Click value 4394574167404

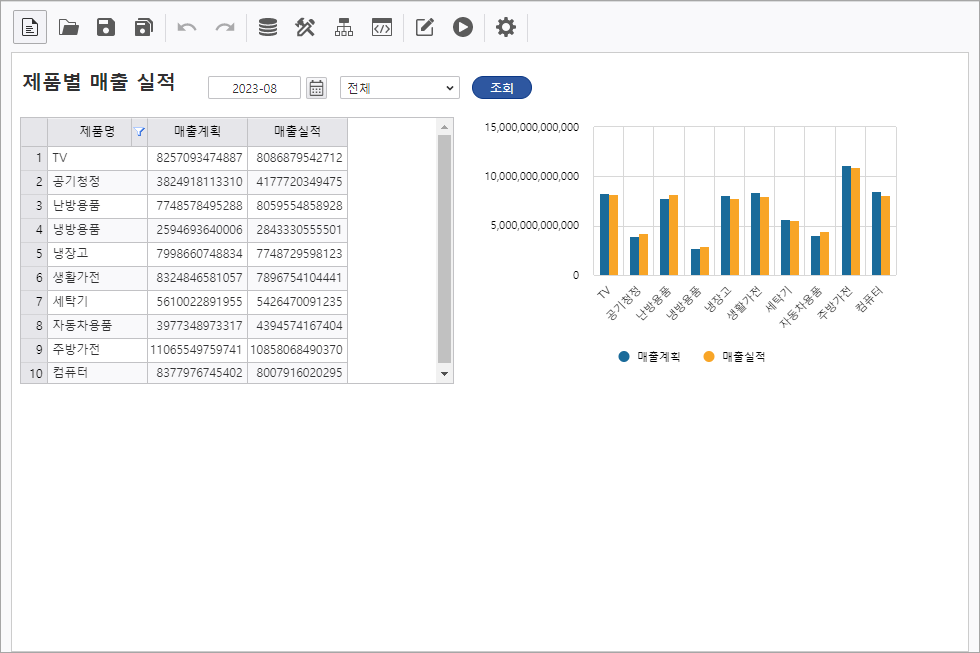pos(299,326)
